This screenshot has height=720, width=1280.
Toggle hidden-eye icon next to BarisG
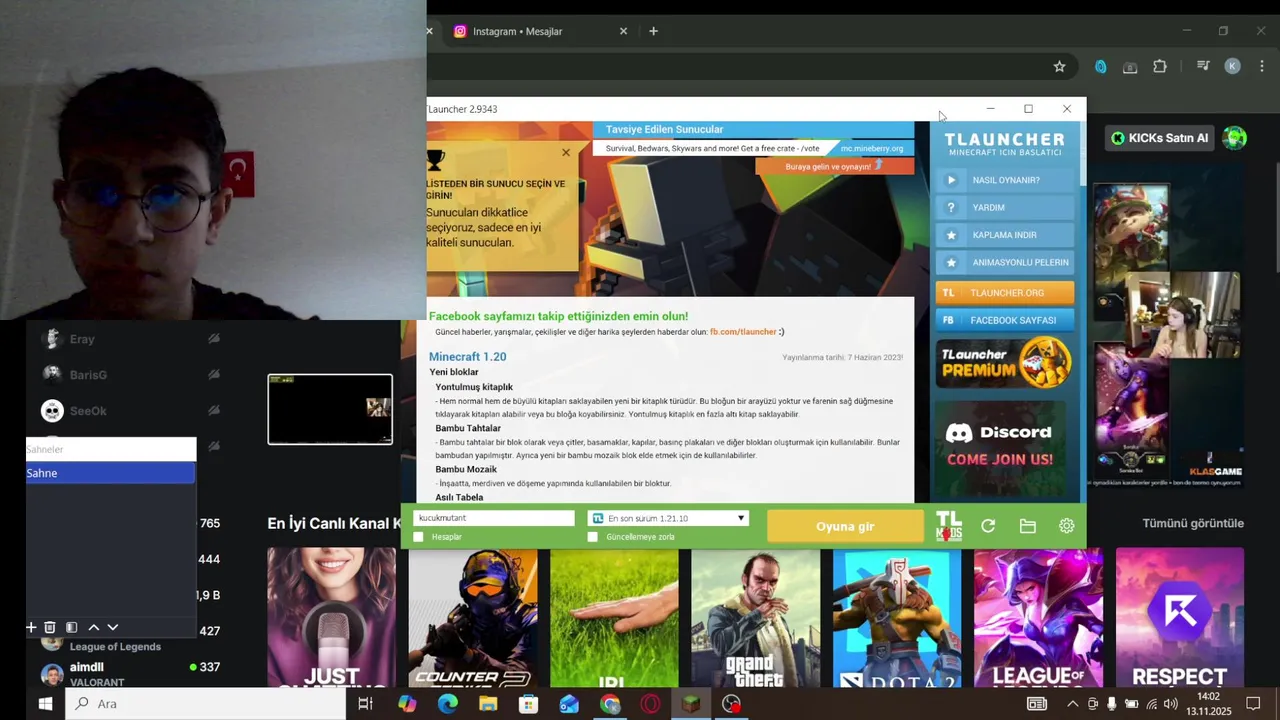(x=214, y=375)
